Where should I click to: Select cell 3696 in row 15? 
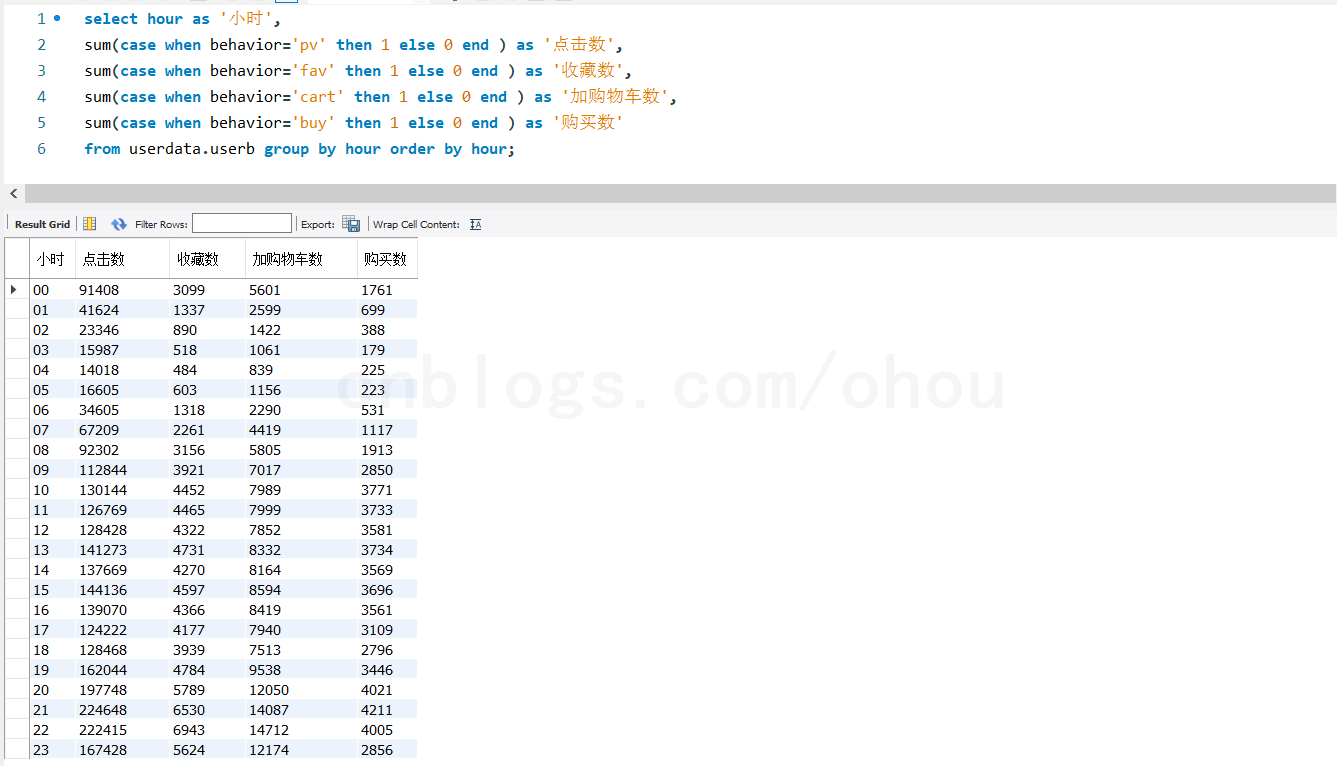coord(387,590)
